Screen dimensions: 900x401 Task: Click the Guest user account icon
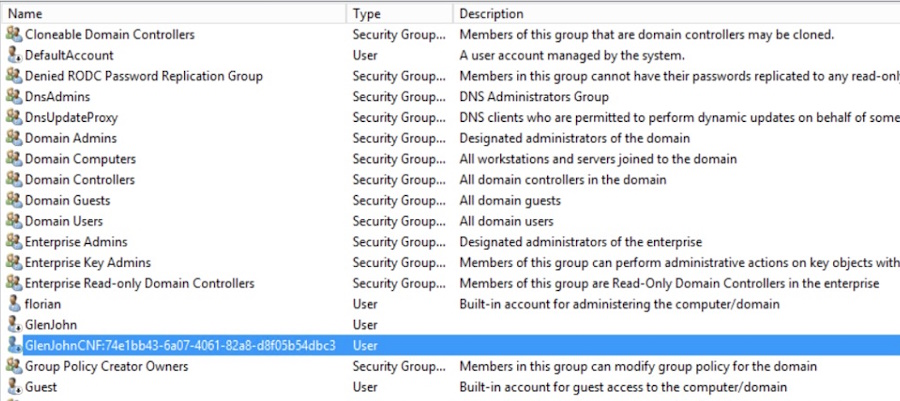[14, 387]
